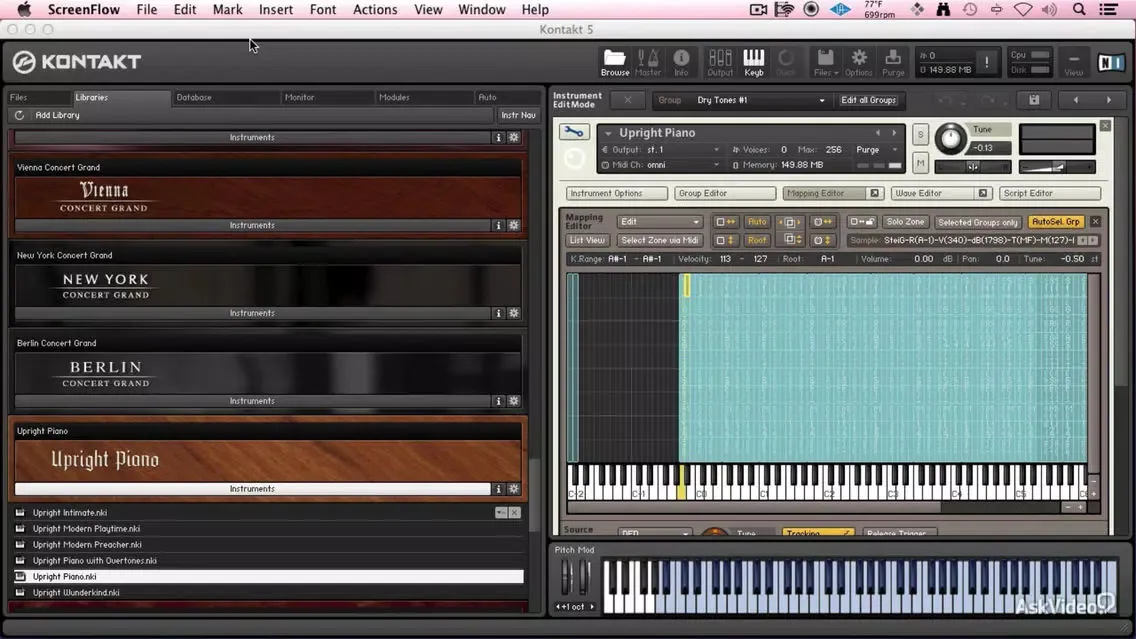Open Vienna Concert Grand info icon
Screen dimensions: 1136x639
(498, 225)
